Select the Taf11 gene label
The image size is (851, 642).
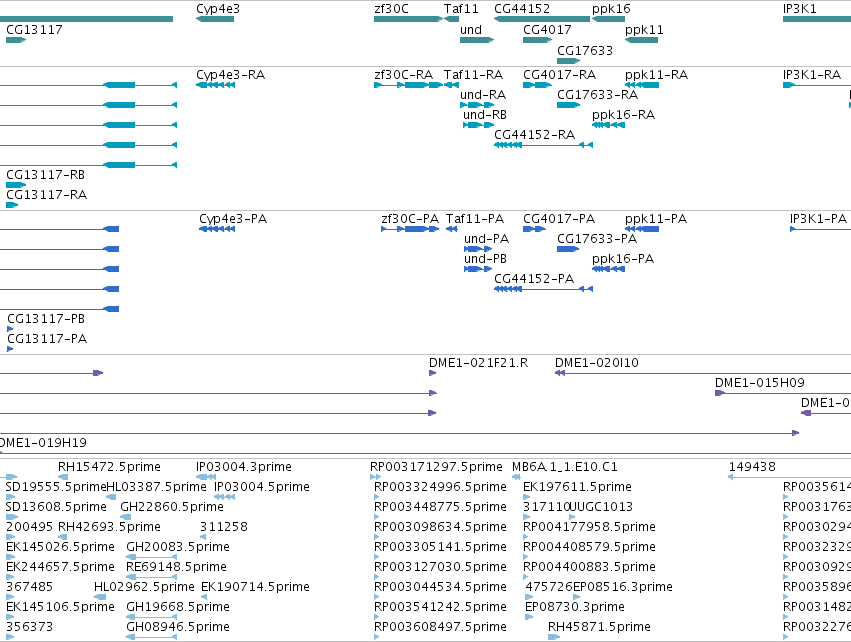click(461, 9)
